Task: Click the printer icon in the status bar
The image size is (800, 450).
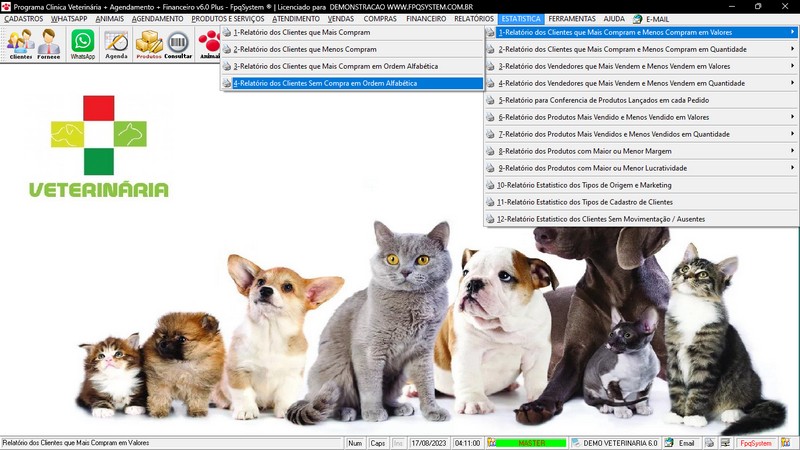Action: (709, 443)
